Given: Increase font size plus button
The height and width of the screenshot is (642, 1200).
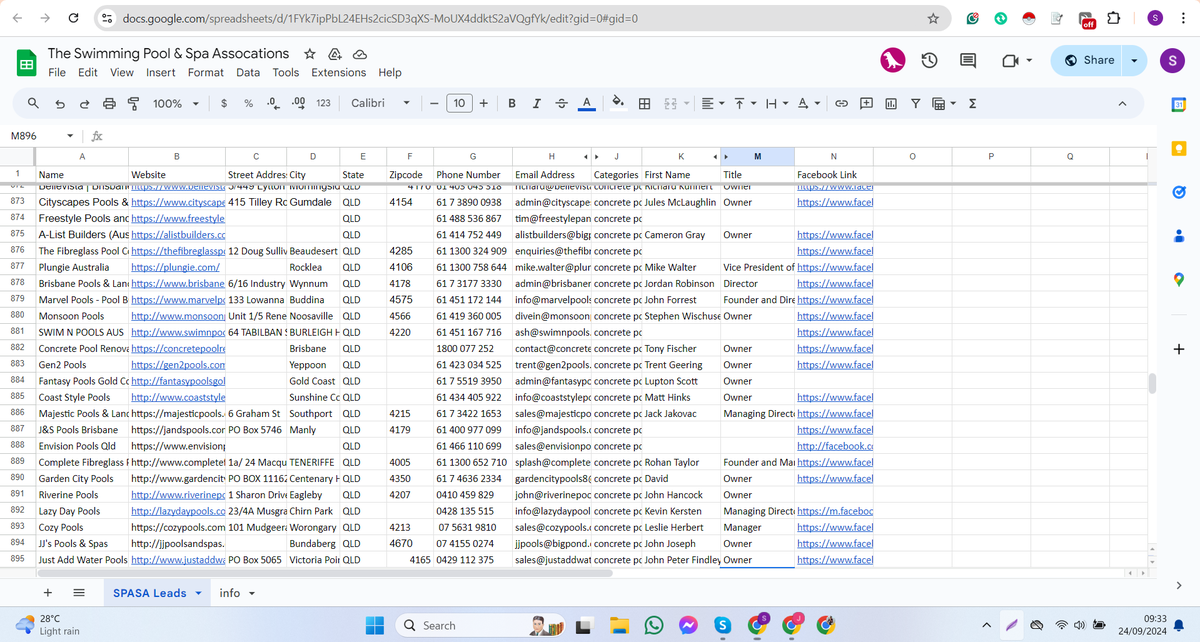Looking at the screenshot, I should pyautogui.click(x=484, y=103).
